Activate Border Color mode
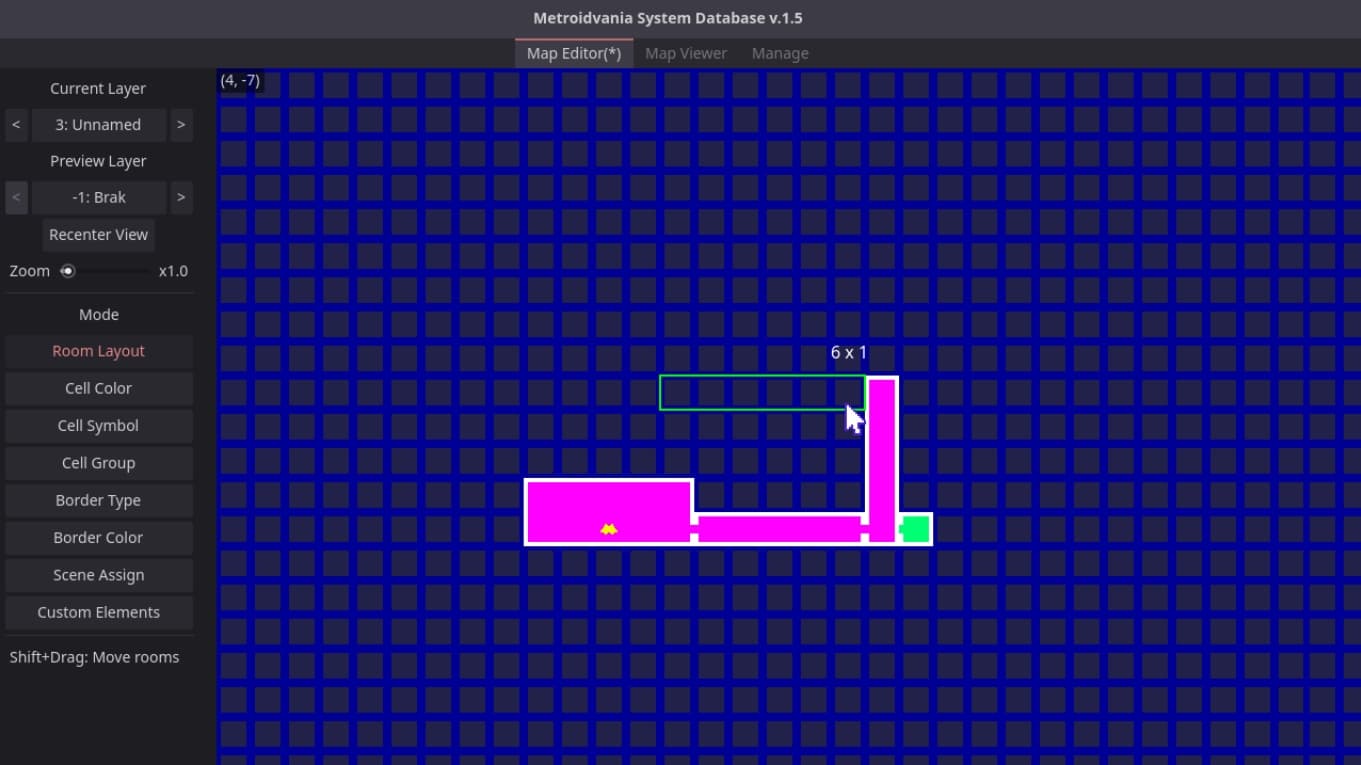Image resolution: width=1361 pixels, height=765 pixels. (98, 537)
